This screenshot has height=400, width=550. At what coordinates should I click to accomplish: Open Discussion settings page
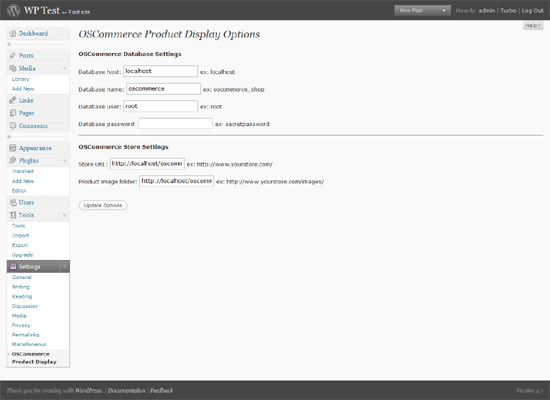click(25, 306)
